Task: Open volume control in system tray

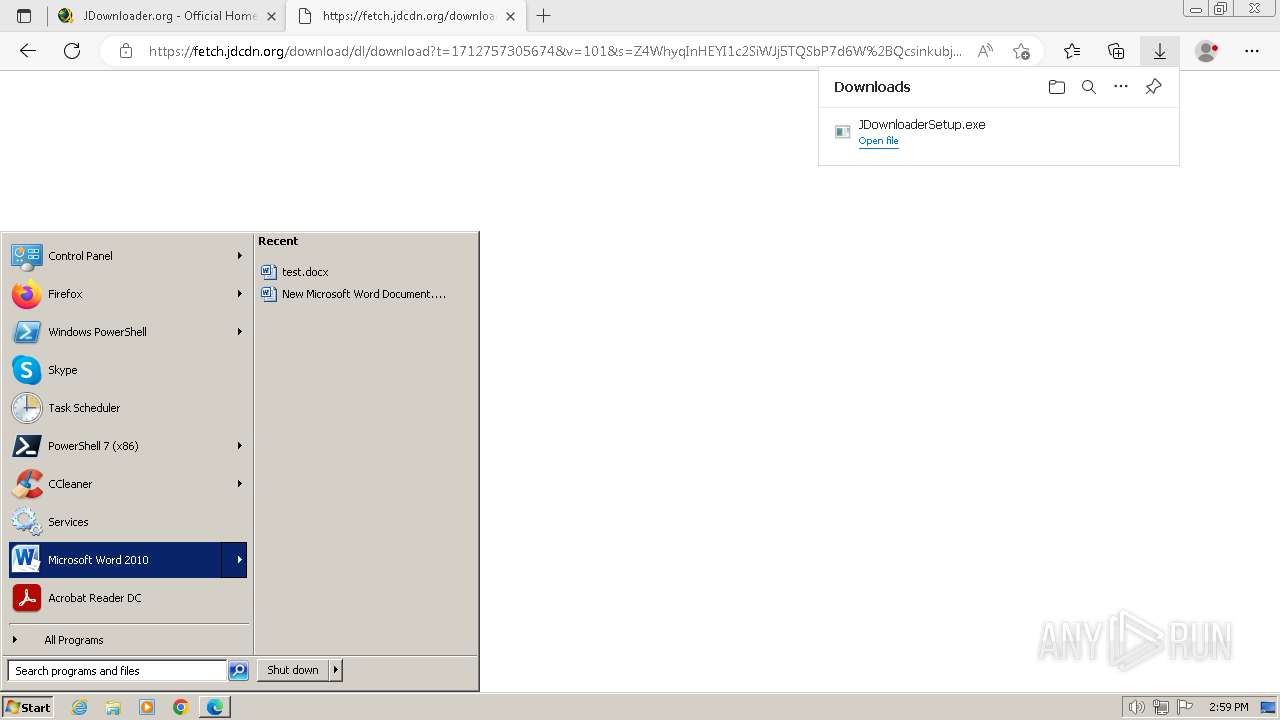Action: (1136, 707)
